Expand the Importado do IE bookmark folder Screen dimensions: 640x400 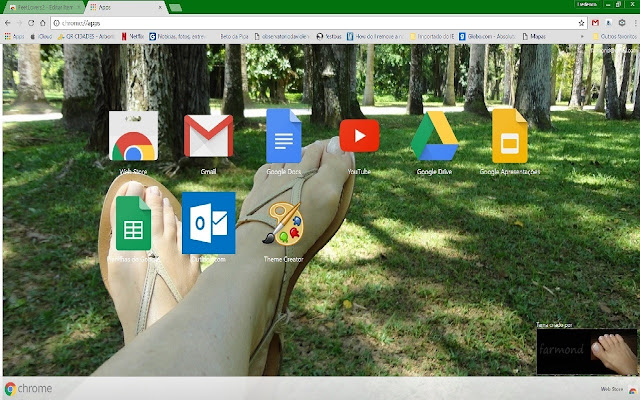point(432,36)
